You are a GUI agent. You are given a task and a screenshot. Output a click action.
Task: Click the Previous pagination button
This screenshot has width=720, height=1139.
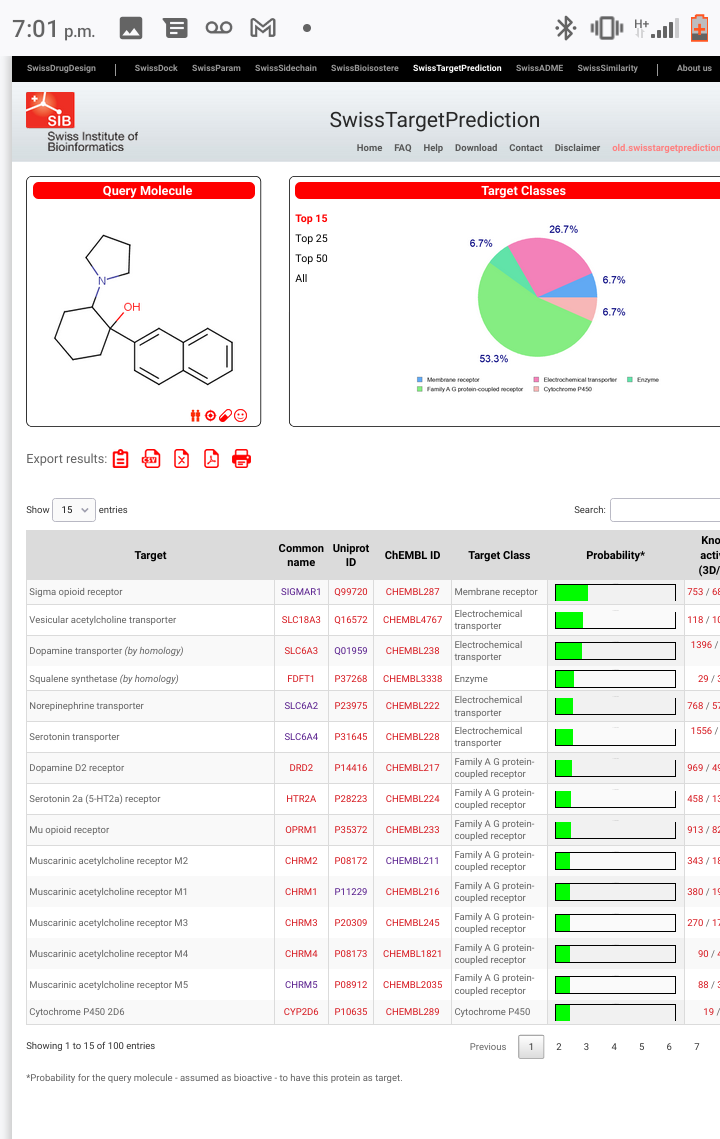pos(488,1047)
